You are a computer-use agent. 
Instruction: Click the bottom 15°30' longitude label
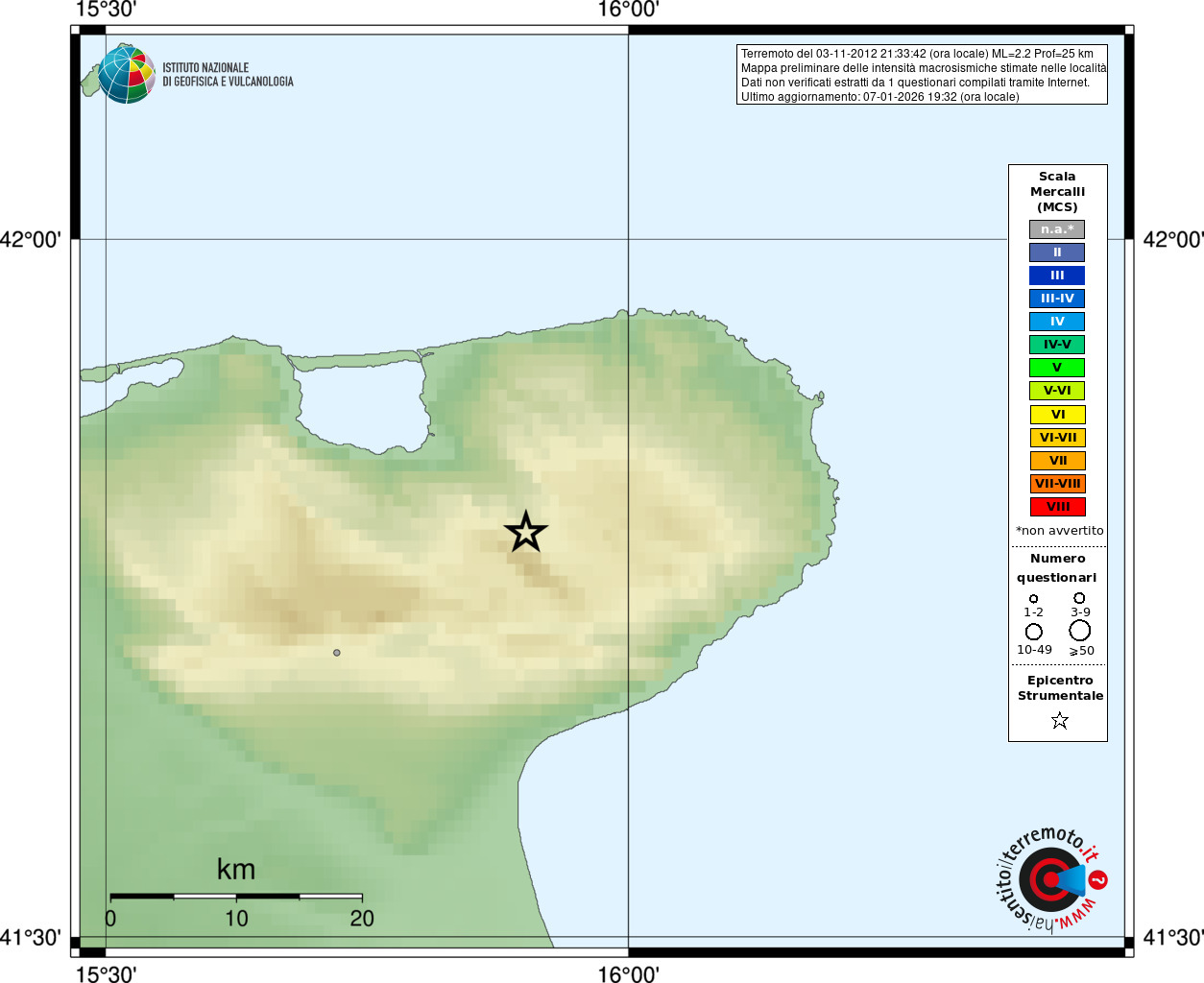[106, 973]
